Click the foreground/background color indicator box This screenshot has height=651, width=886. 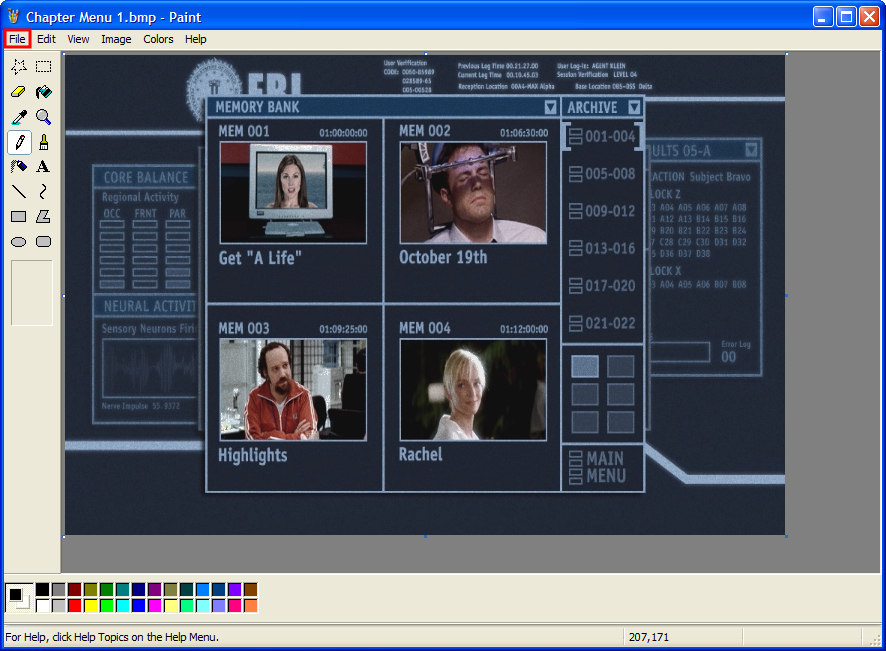pos(19,598)
